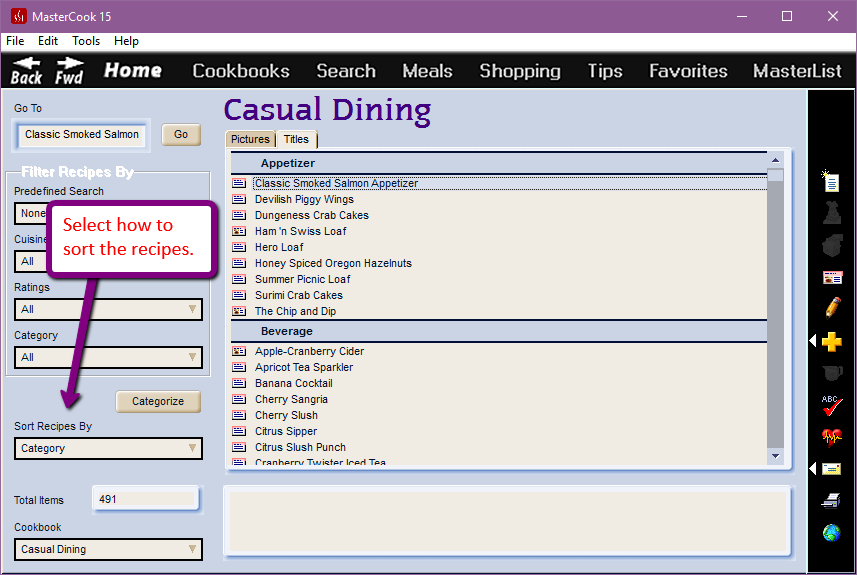Click the recipe card view icon
This screenshot has width=857, height=575.
(x=832, y=278)
